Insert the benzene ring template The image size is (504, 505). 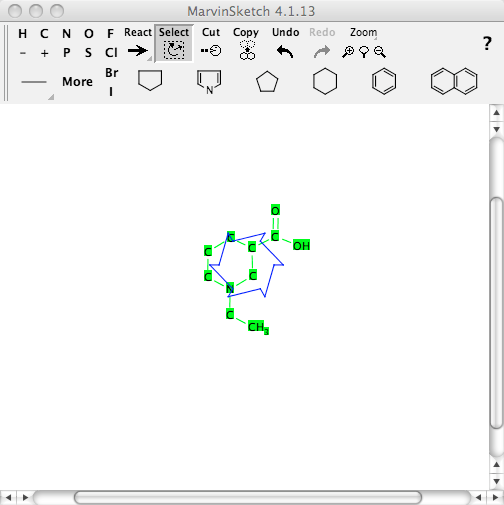384,81
